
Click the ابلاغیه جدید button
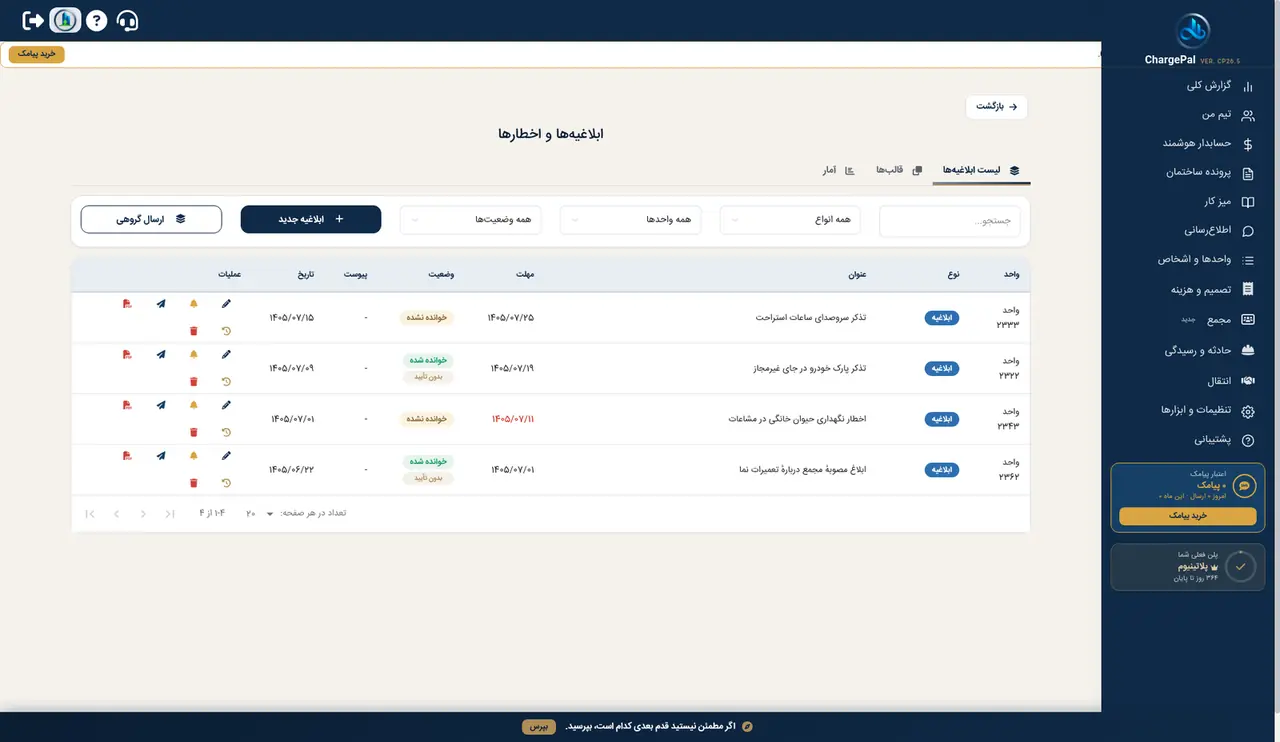(x=311, y=219)
